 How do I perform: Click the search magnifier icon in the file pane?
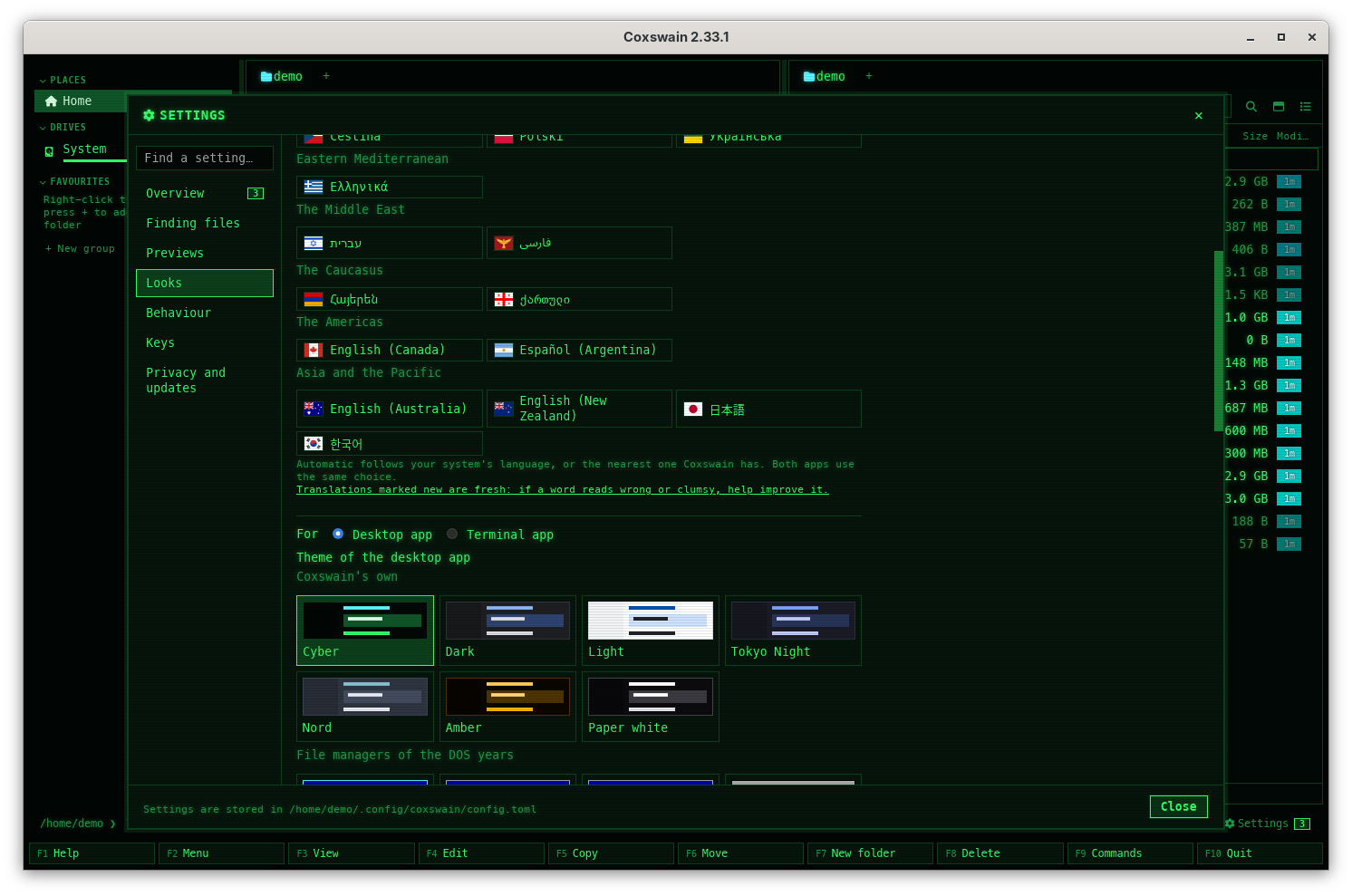(x=1251, y=107)
